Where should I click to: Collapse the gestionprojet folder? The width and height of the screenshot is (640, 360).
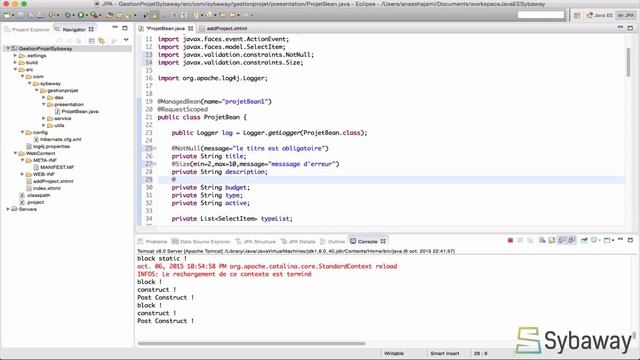[36, 90]
